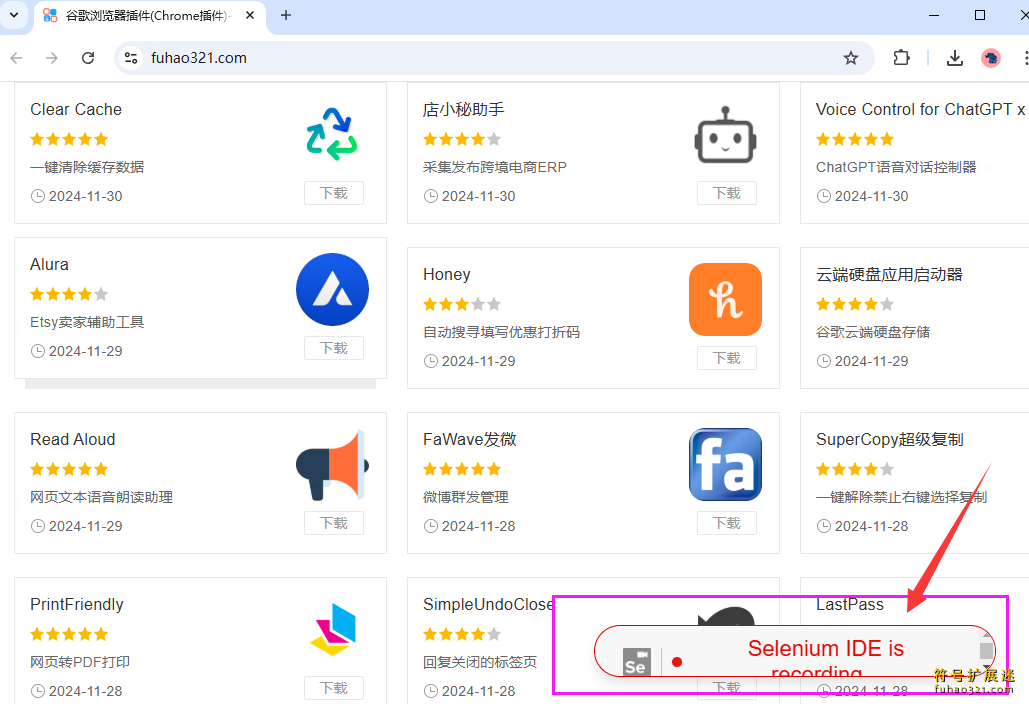Open the Clear Cache title link
This screenshot has width=1029, height=704.
pyautogui.click(x=76, y=109)
